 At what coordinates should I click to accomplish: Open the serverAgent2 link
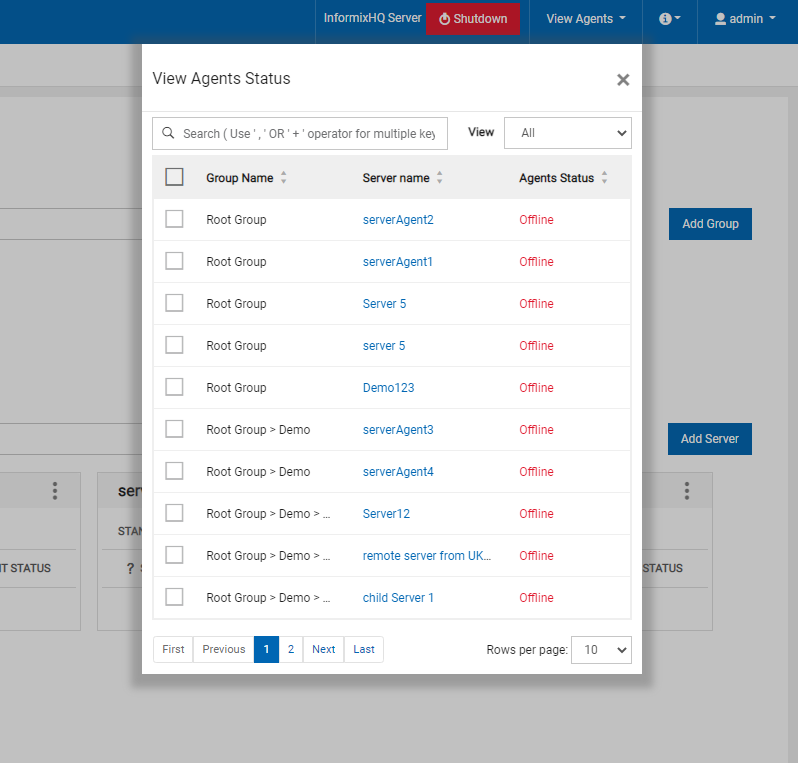[398, 219]
